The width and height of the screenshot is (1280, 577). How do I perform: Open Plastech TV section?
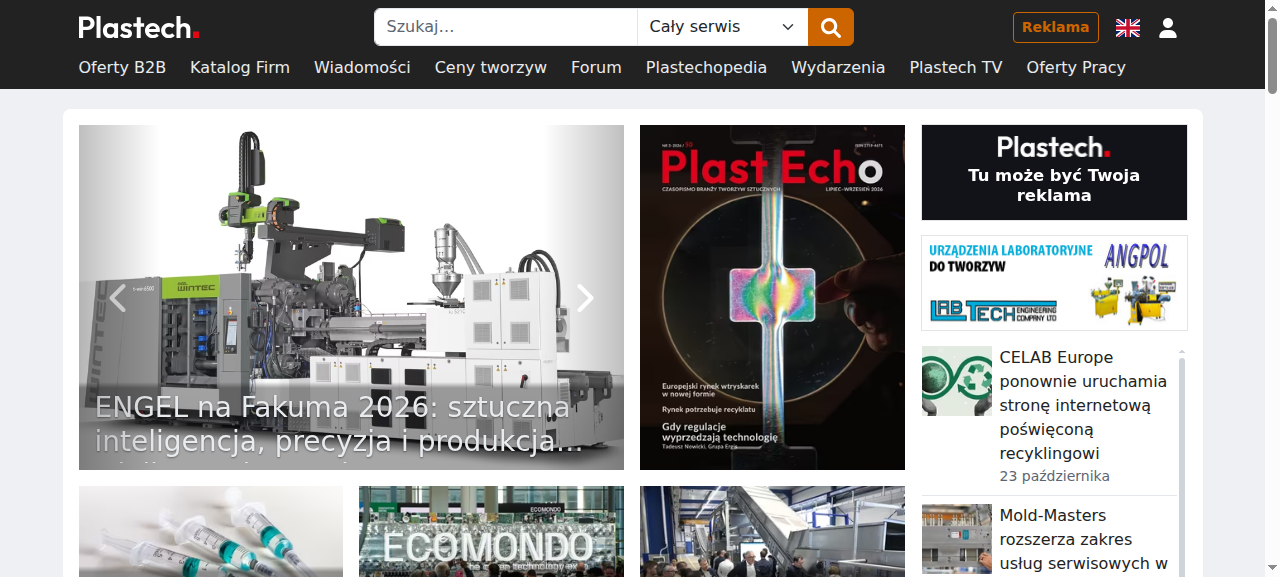click(x=956, y=67)
